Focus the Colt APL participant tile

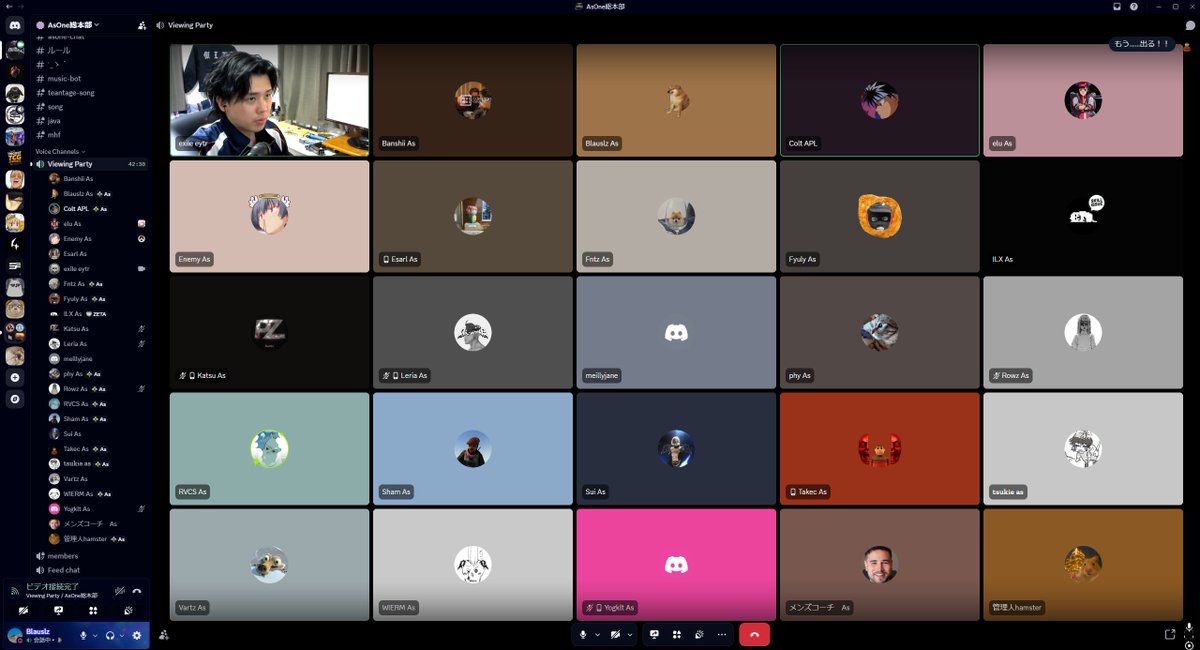[879, 100]
